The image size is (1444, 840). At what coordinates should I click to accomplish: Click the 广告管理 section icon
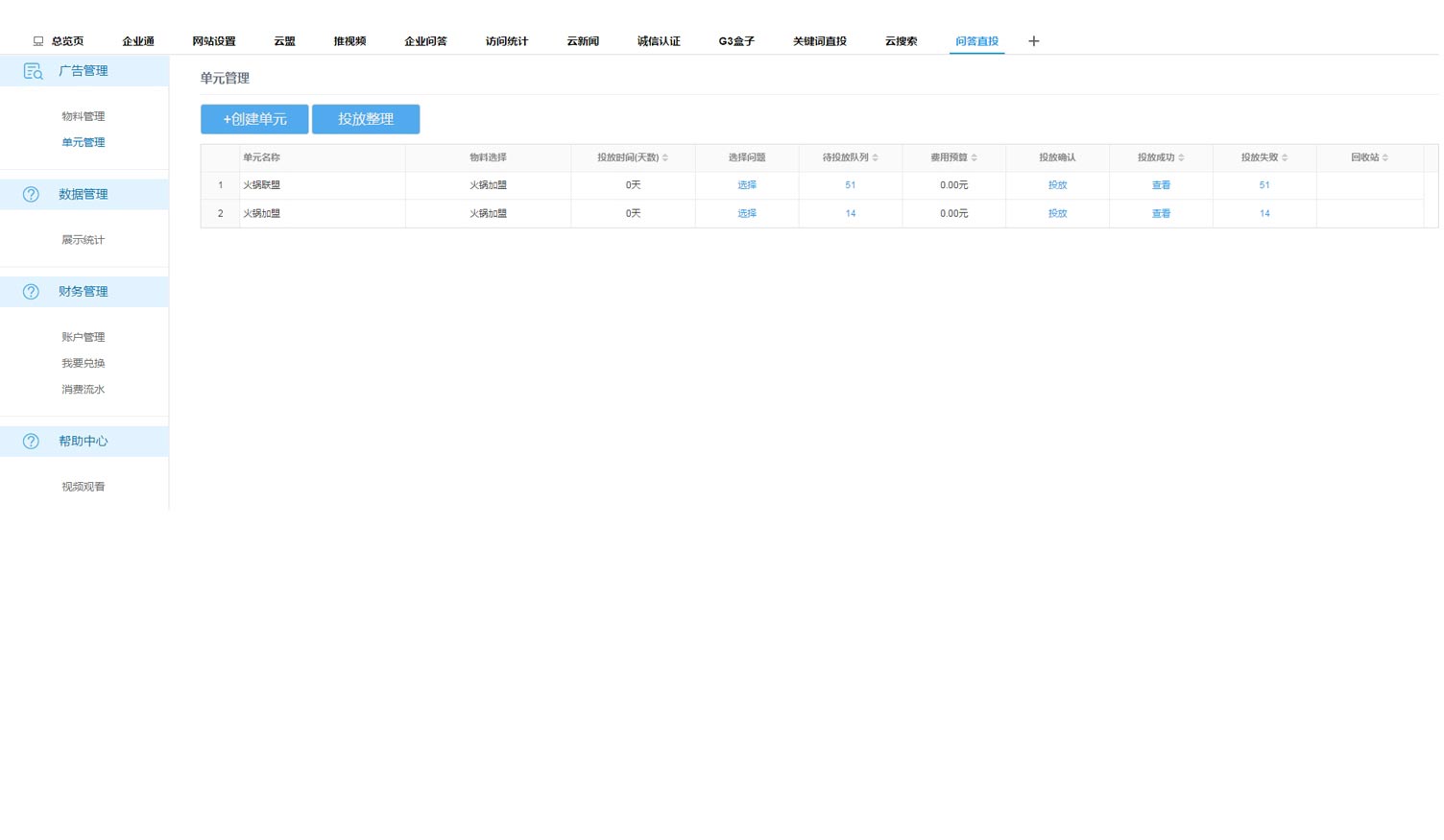33,71
